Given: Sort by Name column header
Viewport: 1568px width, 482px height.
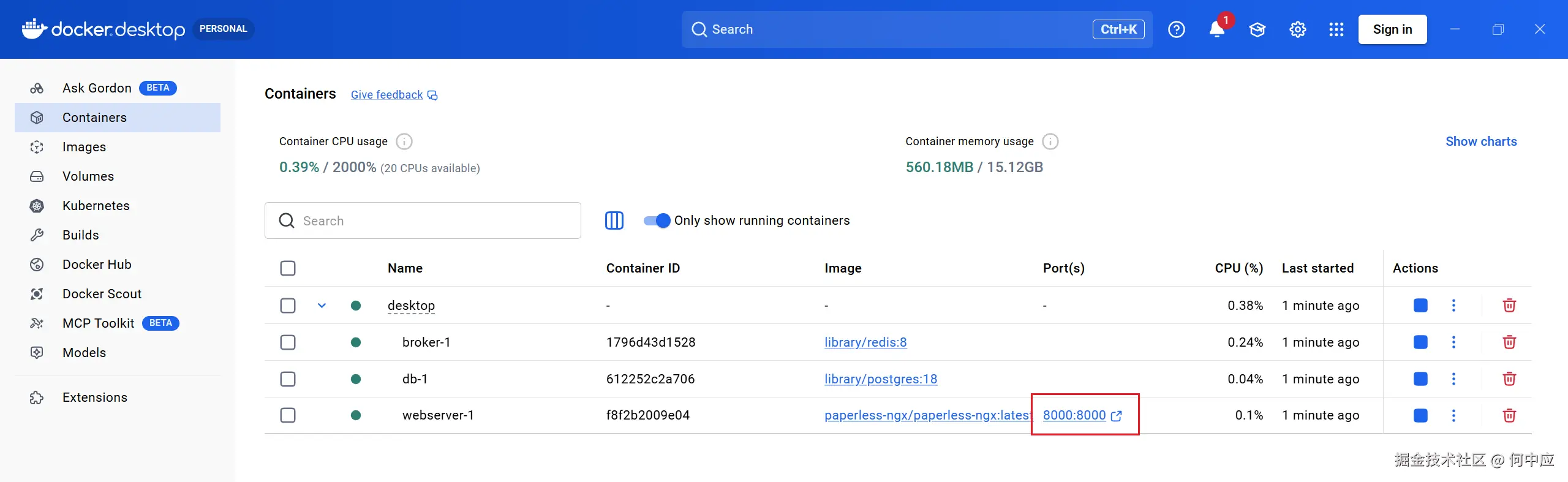Looking at the screenshot, I should point(405,268).
